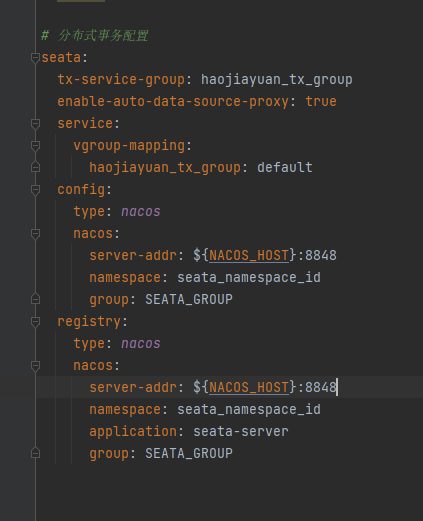Fold the config section in gutter
The image size is (423, 521).
point(35,190)
